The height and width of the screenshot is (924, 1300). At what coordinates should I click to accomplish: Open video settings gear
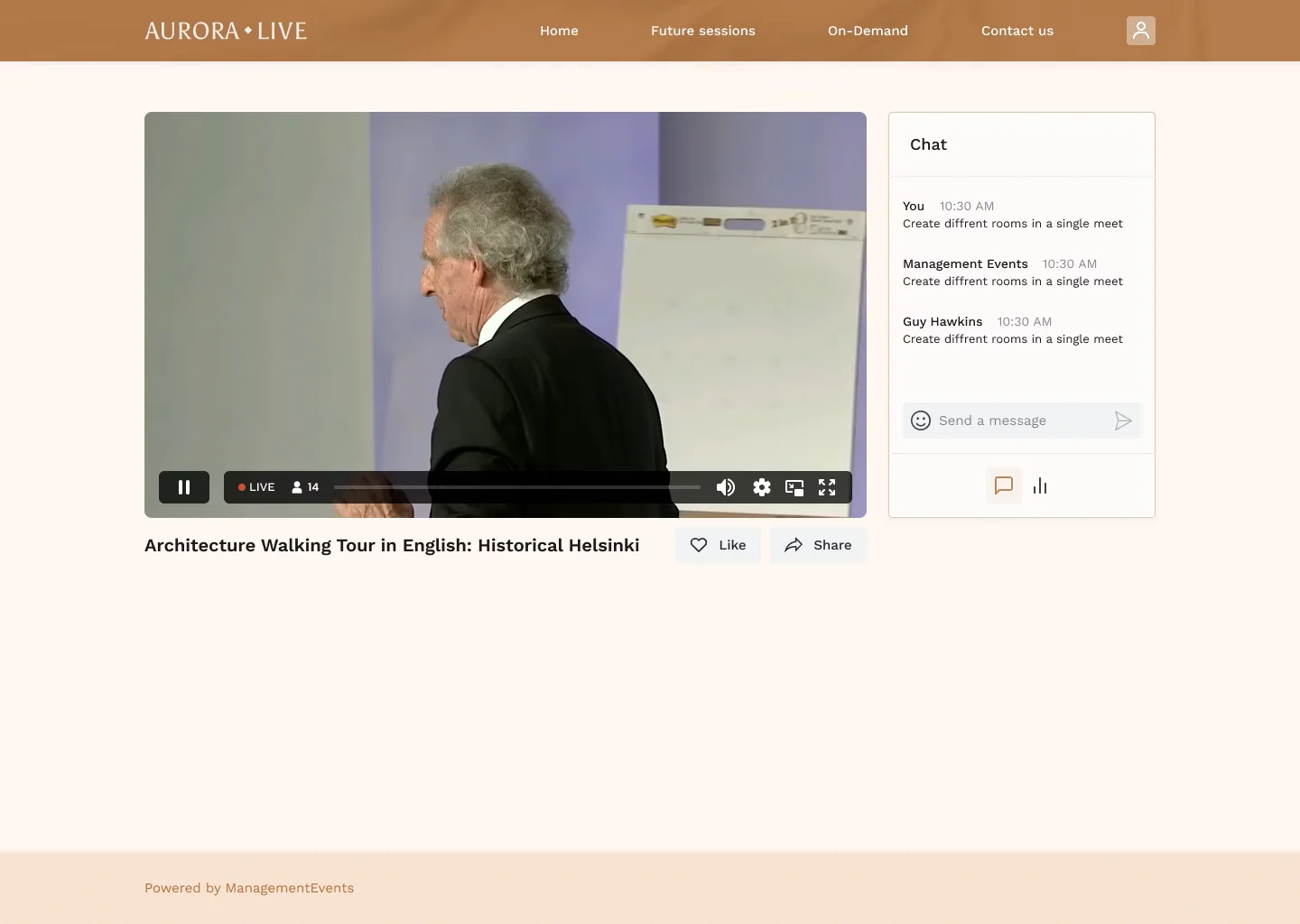click(762, 487)
